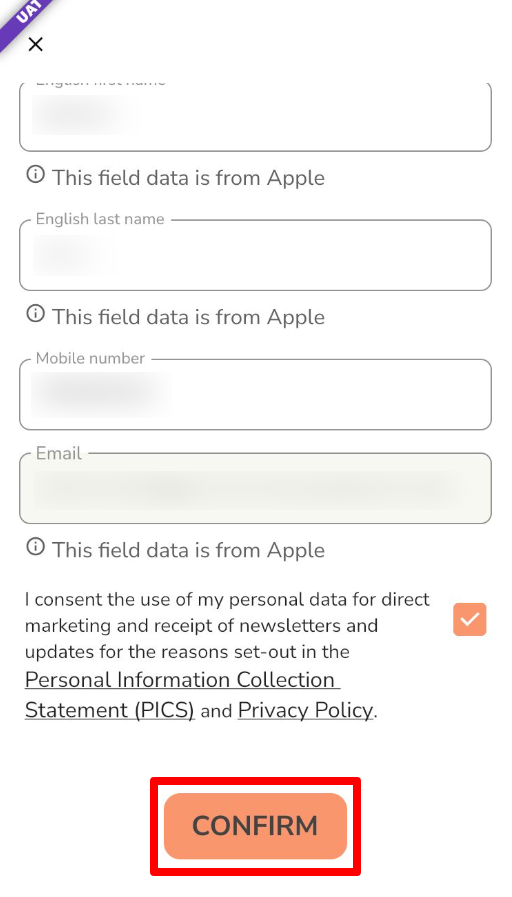Close the form with the X icon
512x897 pixels.
click(x=35, y=44)
